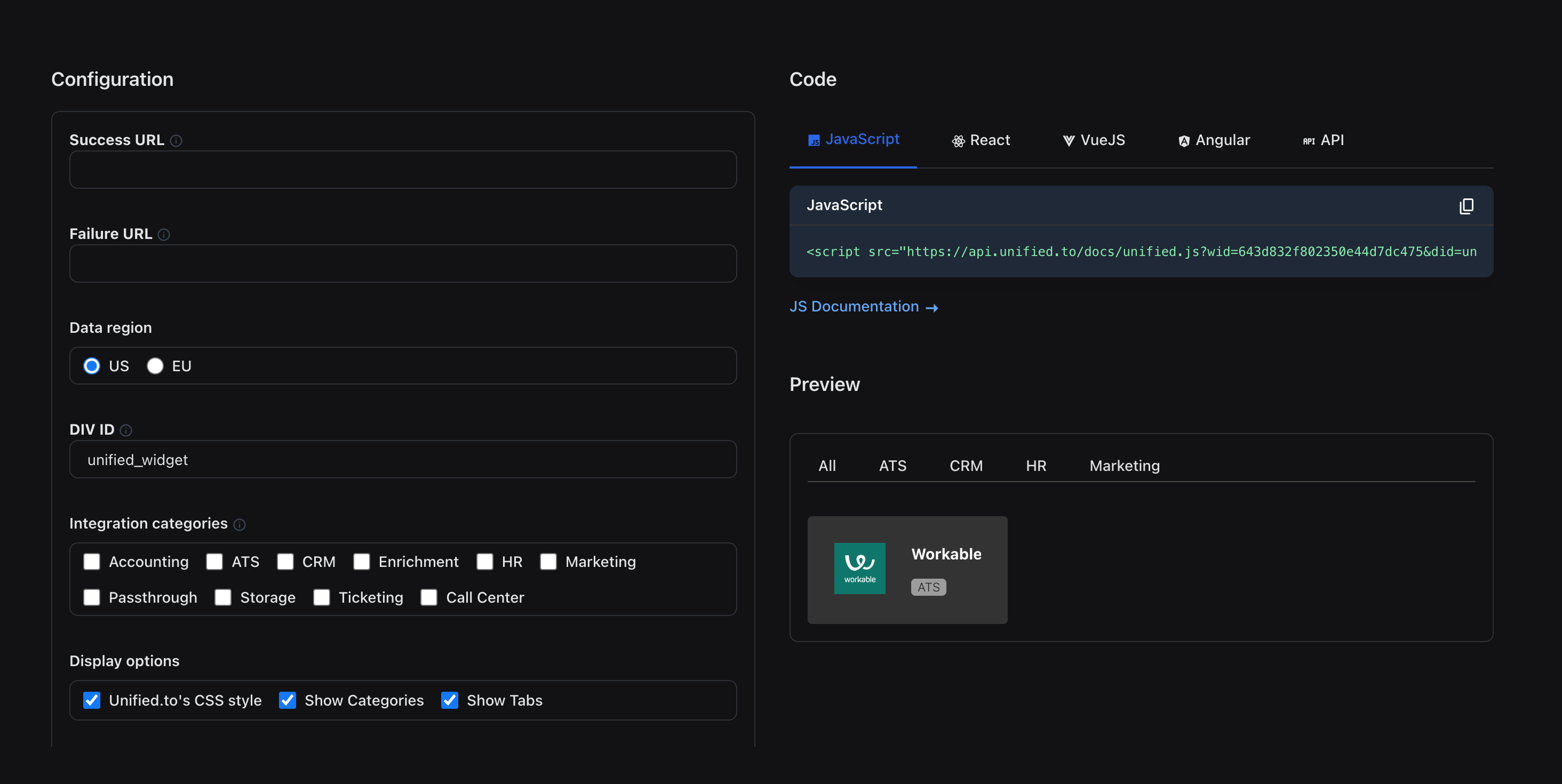Click the copy code icon

tap(1465, 206)
